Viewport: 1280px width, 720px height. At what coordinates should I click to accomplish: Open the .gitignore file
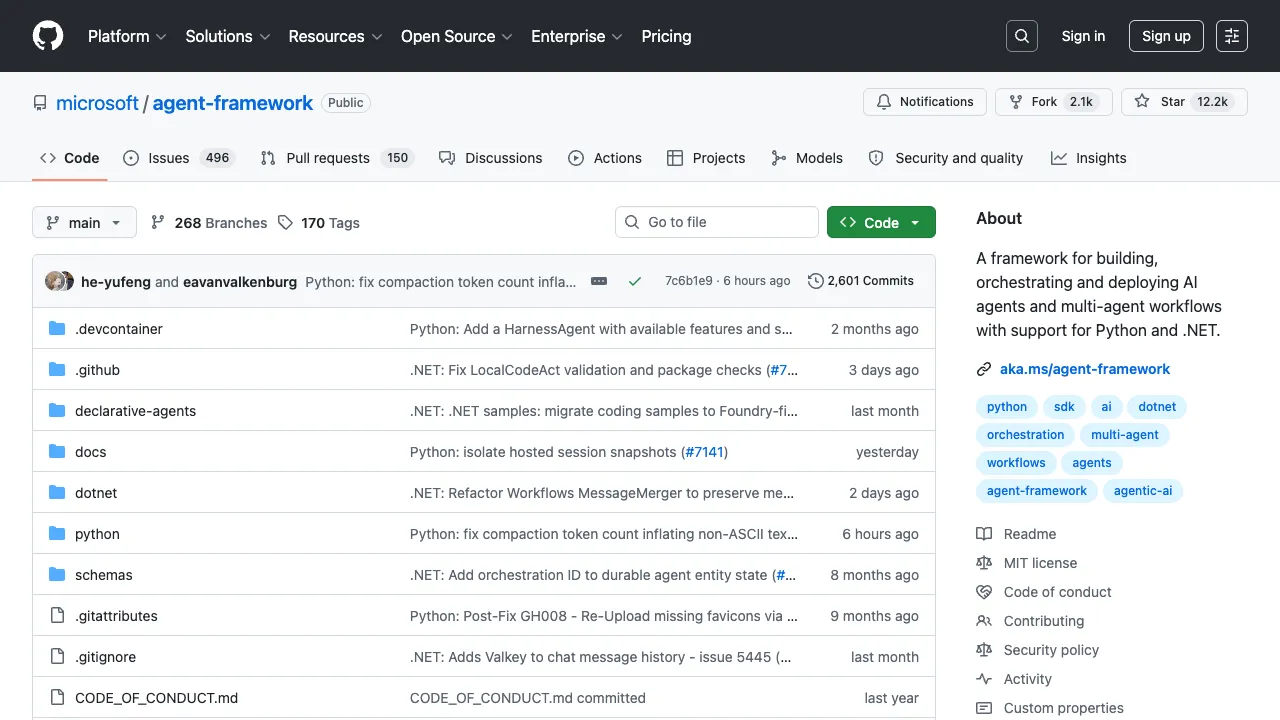click(x=105, y=657)
